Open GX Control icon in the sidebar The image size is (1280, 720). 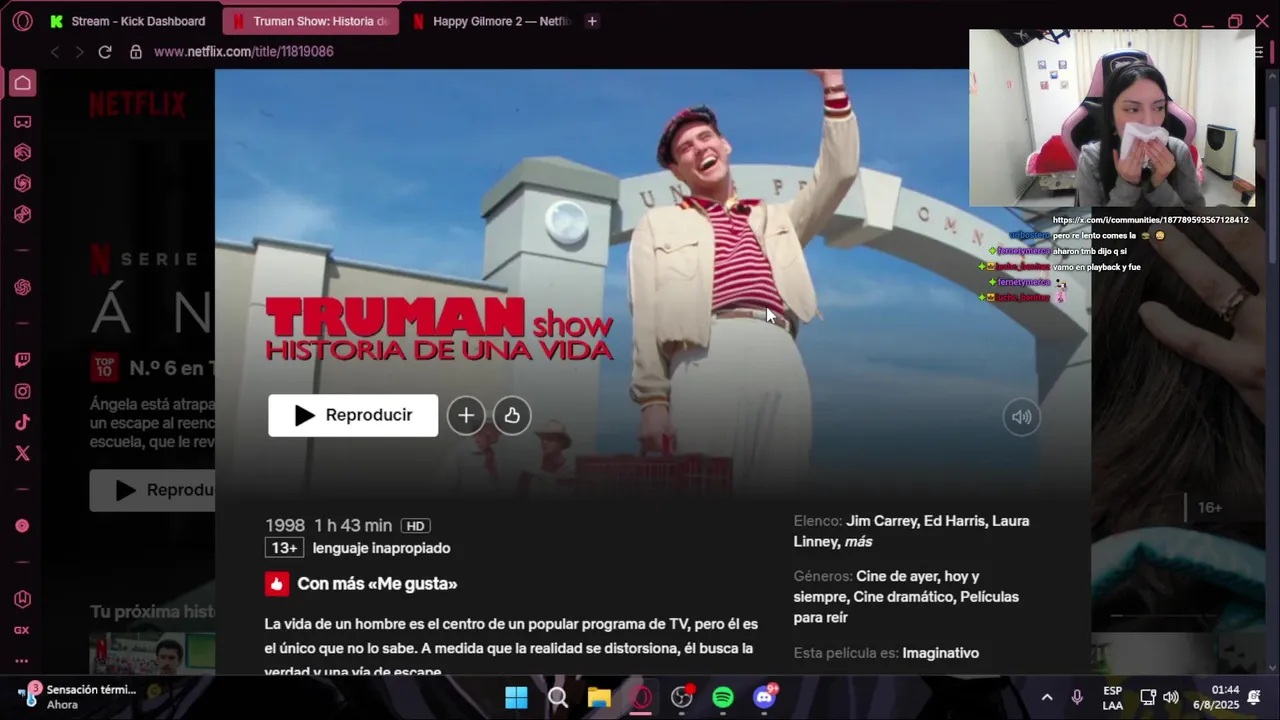22,631
